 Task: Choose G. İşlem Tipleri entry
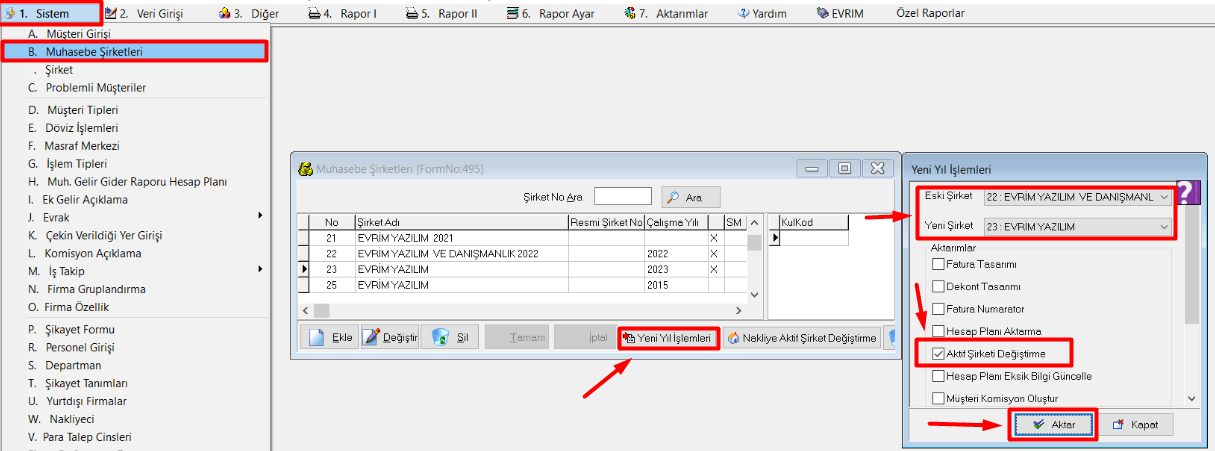(x=135, y=164)
